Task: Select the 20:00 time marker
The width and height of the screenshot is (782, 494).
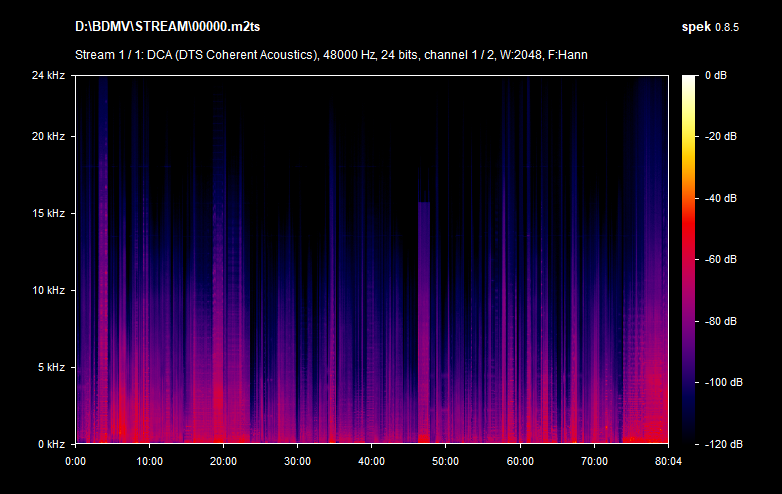Action: (x=223, y=461)
